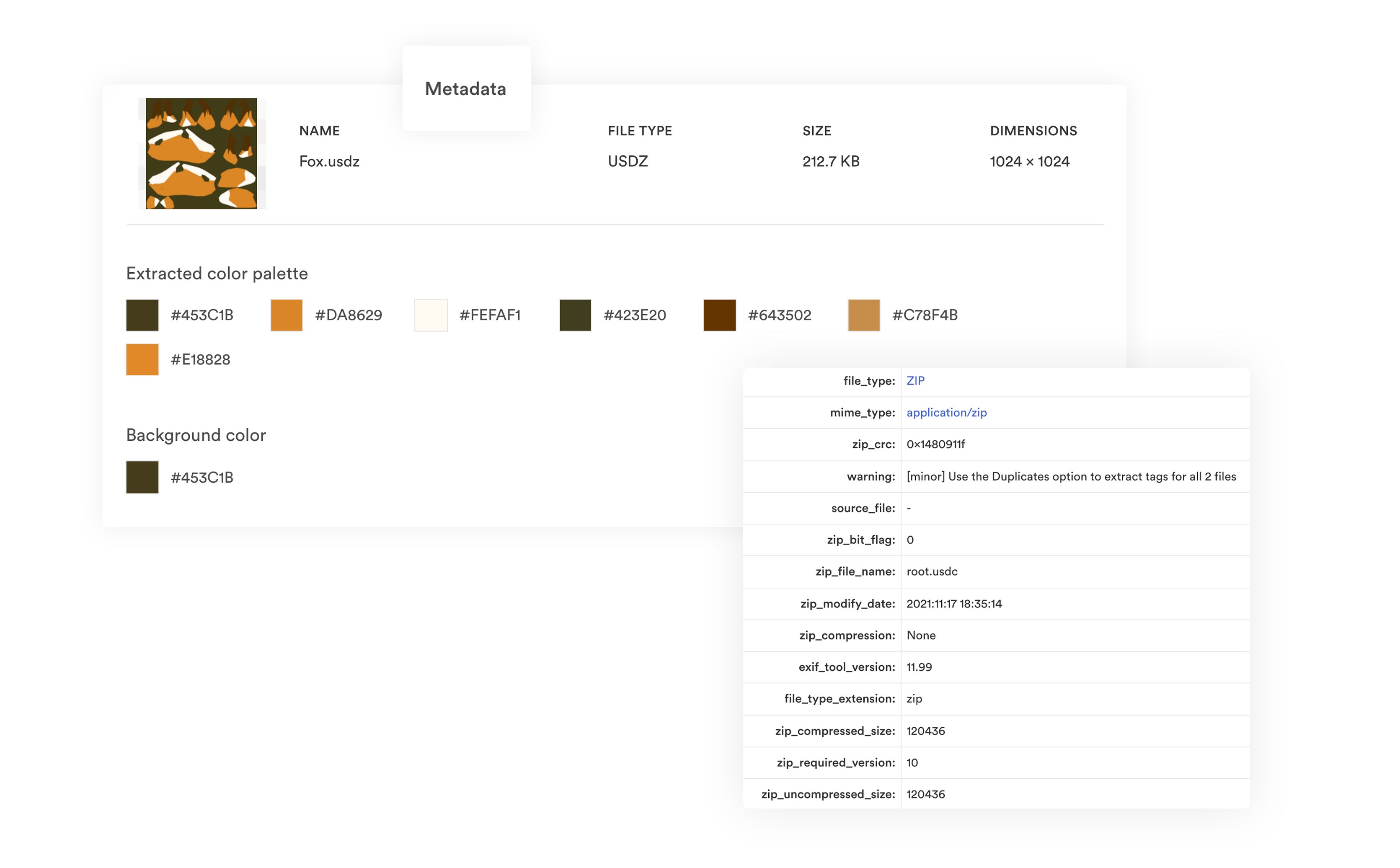The height and width of the screenshot is (868, 1400).
Task: Click the mime_type label
Action: click(x=862, y=413)
